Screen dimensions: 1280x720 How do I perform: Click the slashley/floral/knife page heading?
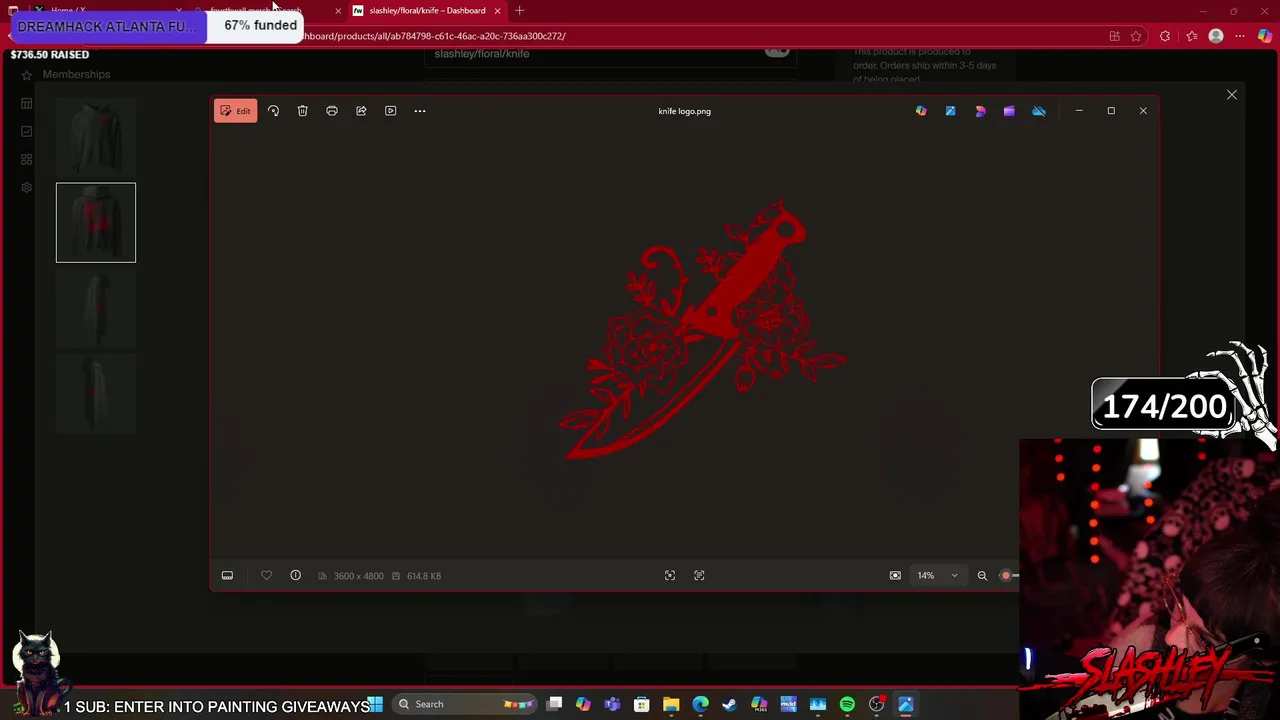coord(482,53)
